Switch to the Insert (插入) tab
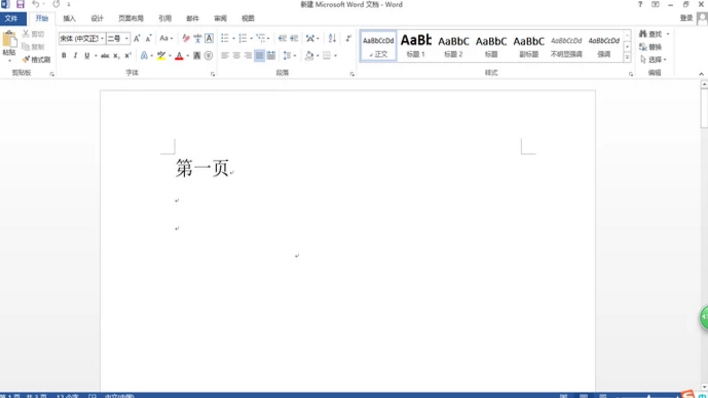Viewport: 708px width, 398px height. pyautogui.click(x=69, y=19)
